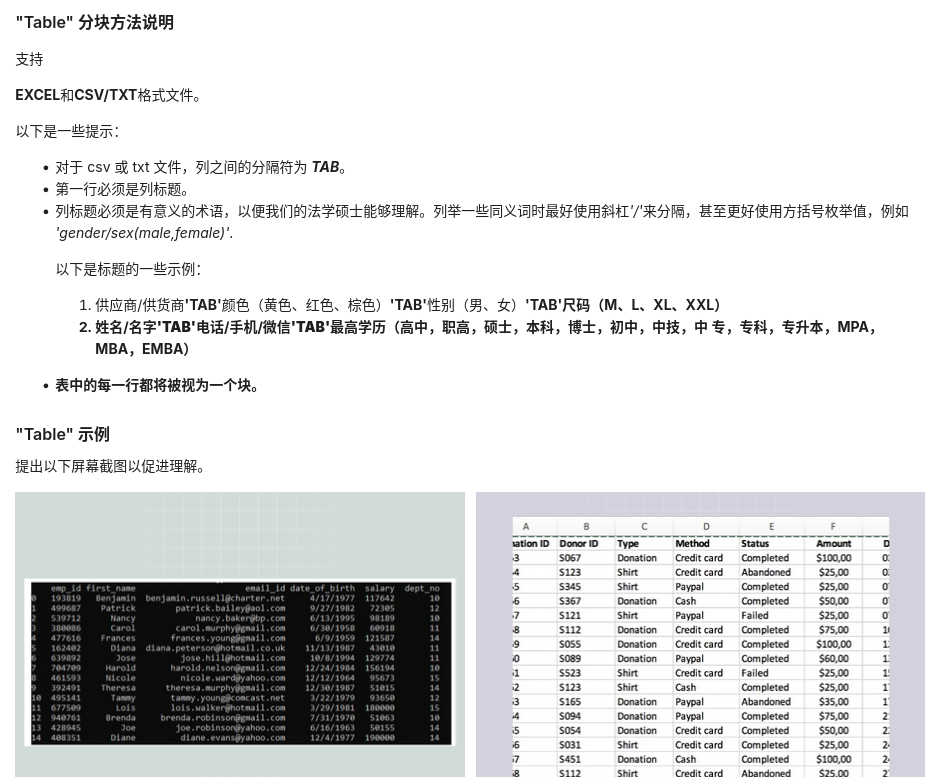Click the Donor ID column header in spreadsheet

click(579, 543)
